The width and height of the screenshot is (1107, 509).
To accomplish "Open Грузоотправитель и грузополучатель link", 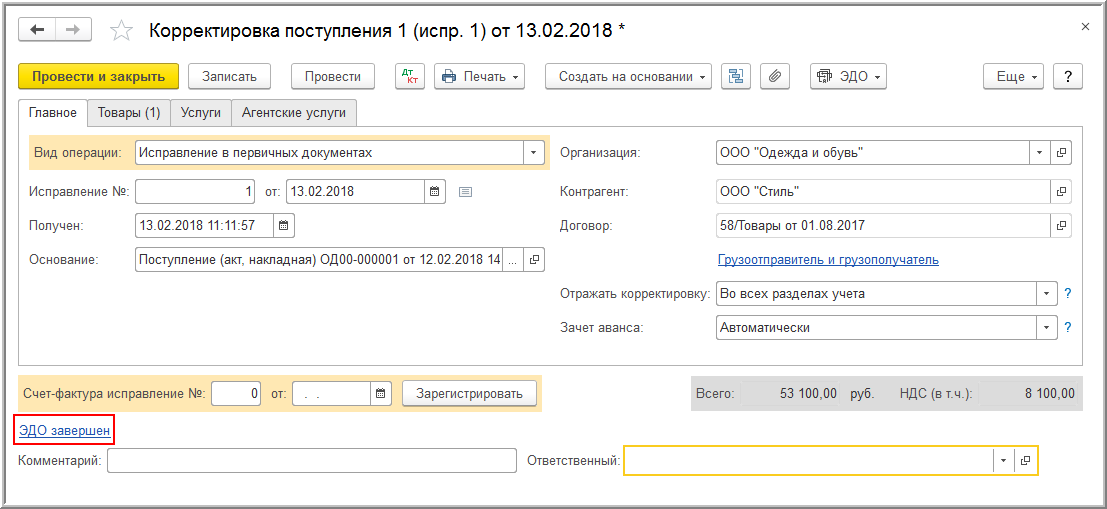I will [828, 260].
